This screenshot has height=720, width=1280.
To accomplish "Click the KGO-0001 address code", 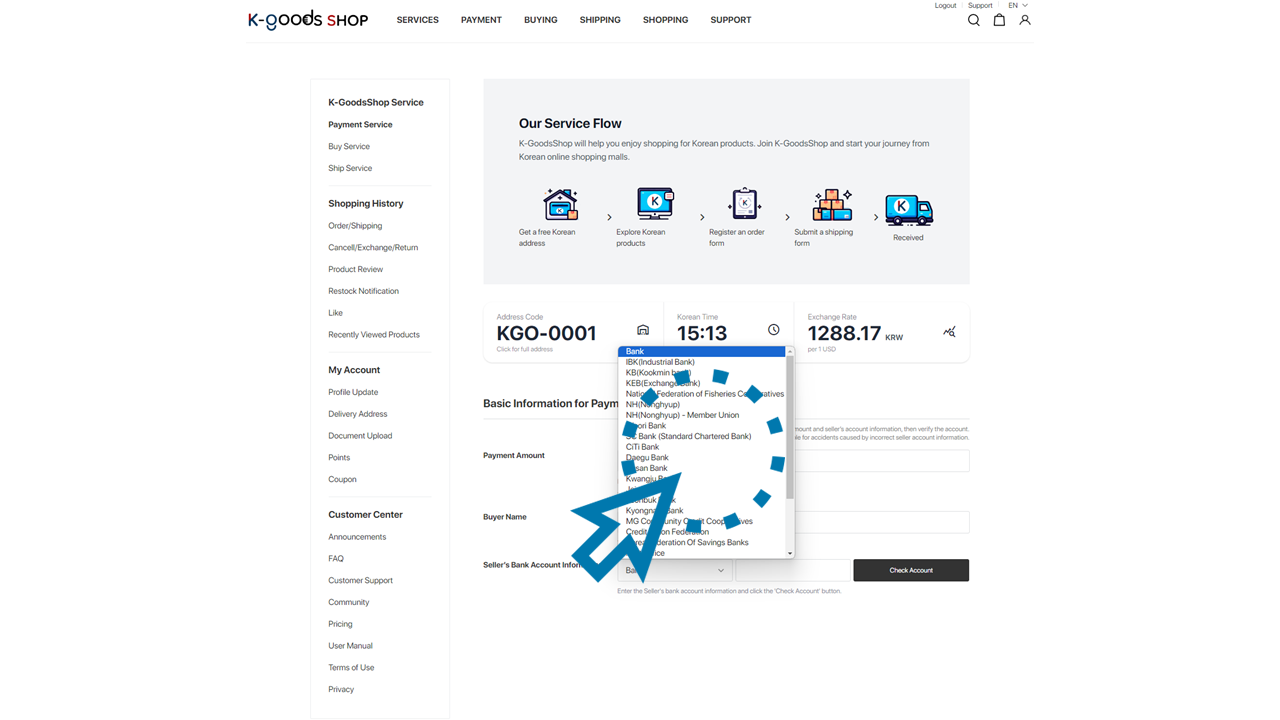I will coord(546,333).
